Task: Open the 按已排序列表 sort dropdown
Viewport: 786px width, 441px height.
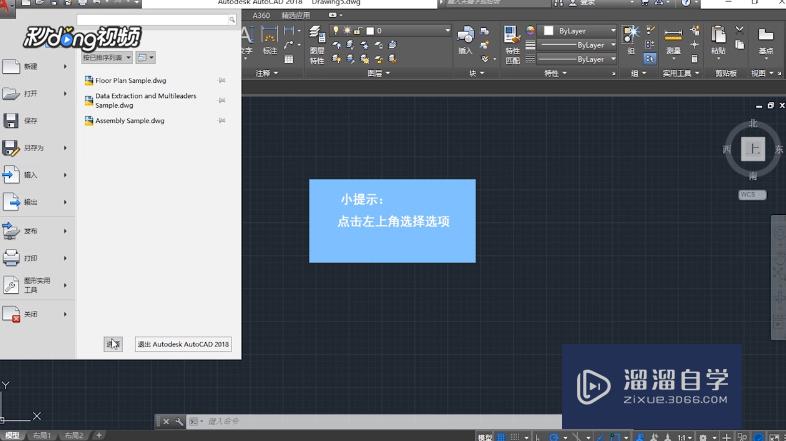Action: 107,58
